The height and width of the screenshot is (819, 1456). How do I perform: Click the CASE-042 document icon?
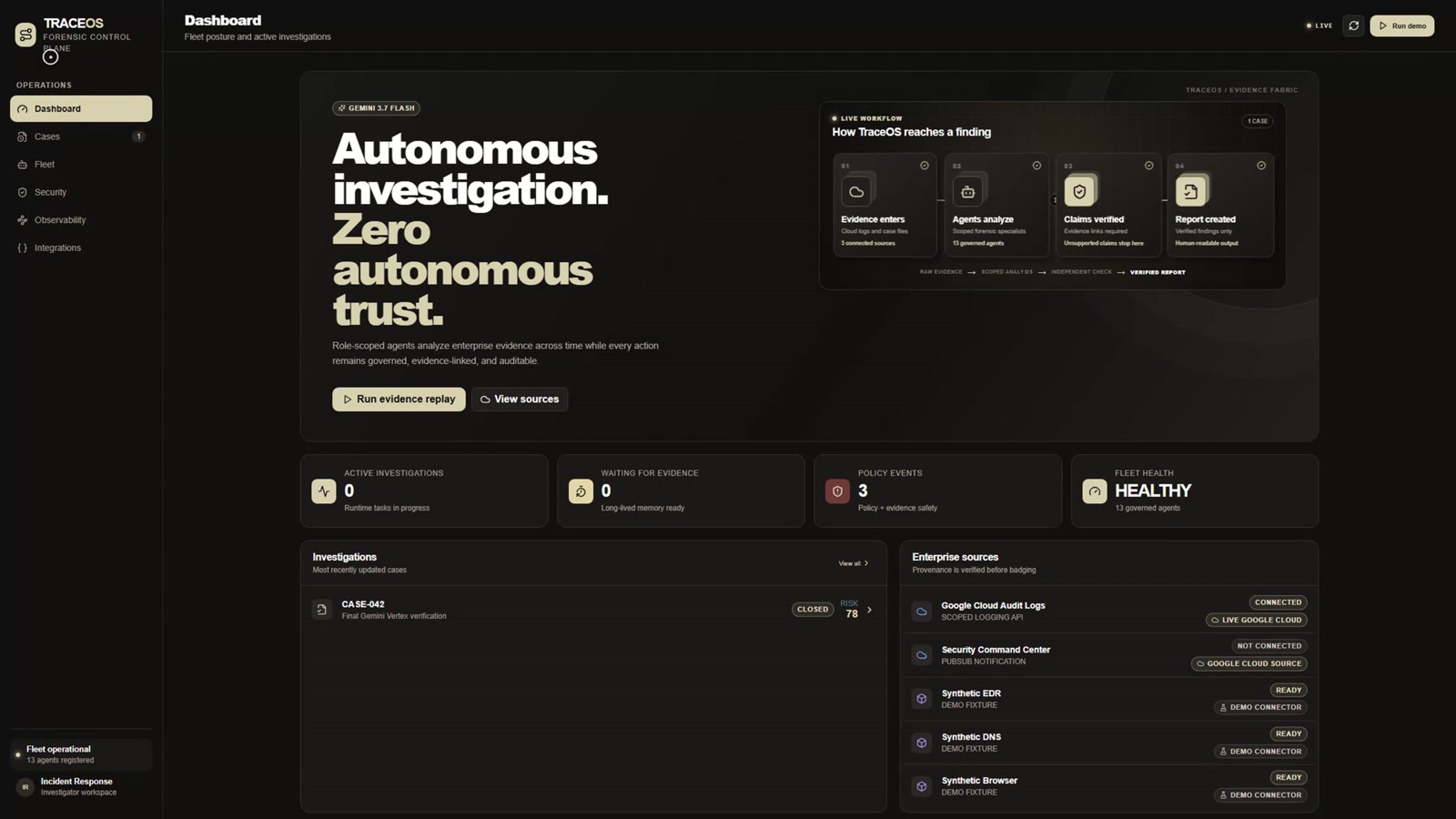[x=321, y=610]
